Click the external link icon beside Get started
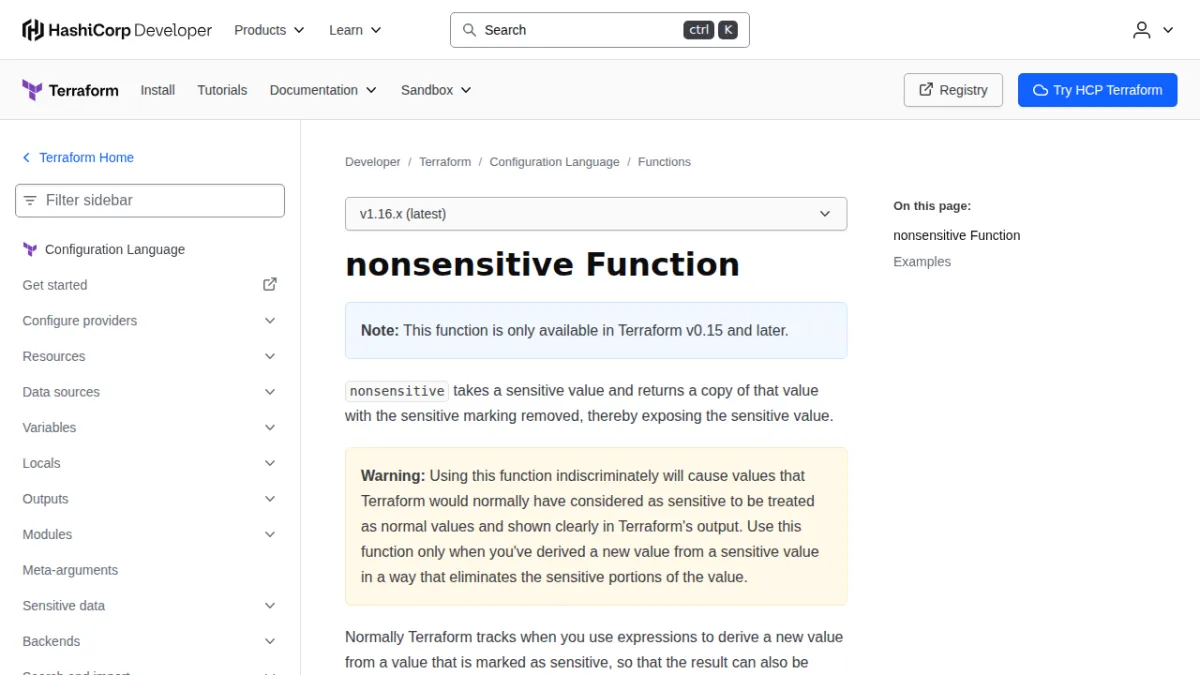 point(270,285)
